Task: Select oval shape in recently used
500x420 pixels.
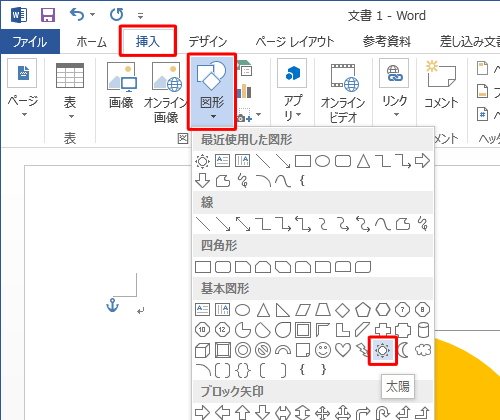Action: (x=323, y=161)
